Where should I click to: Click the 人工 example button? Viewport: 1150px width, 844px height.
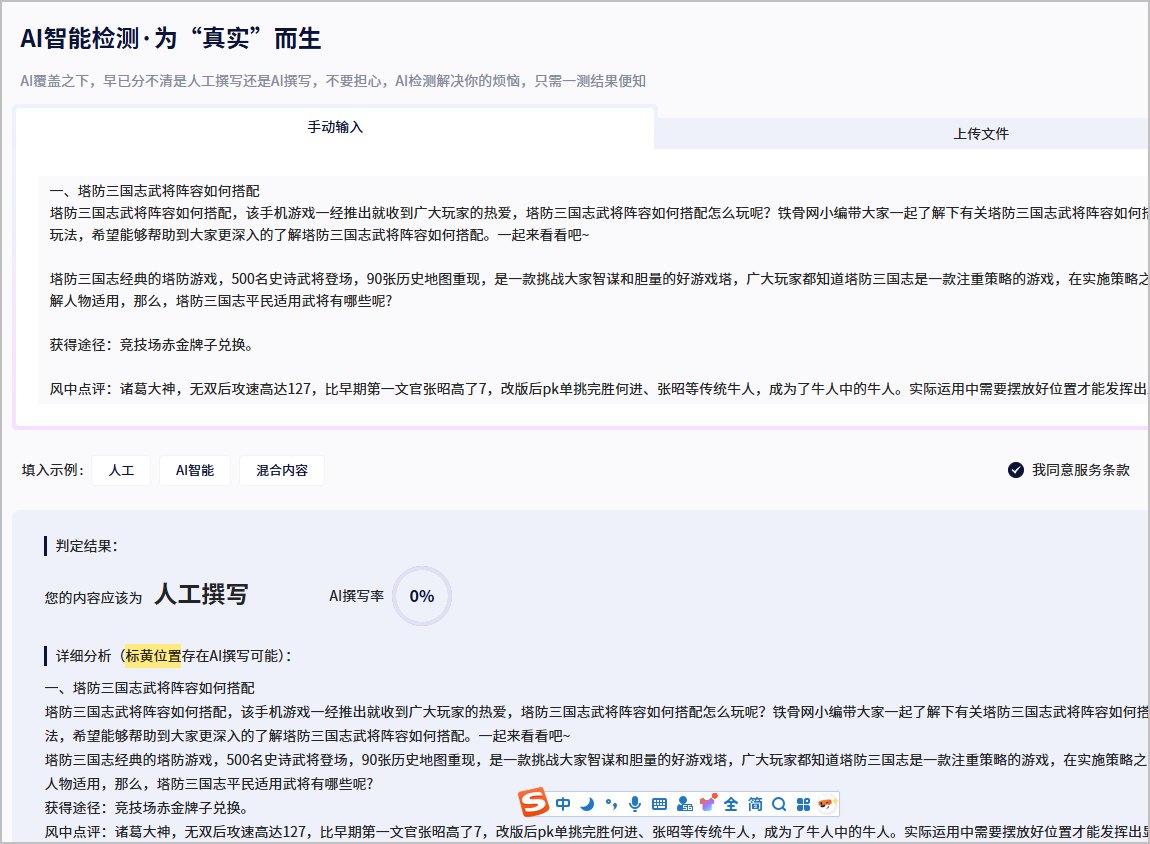click(x=121, y=470)
